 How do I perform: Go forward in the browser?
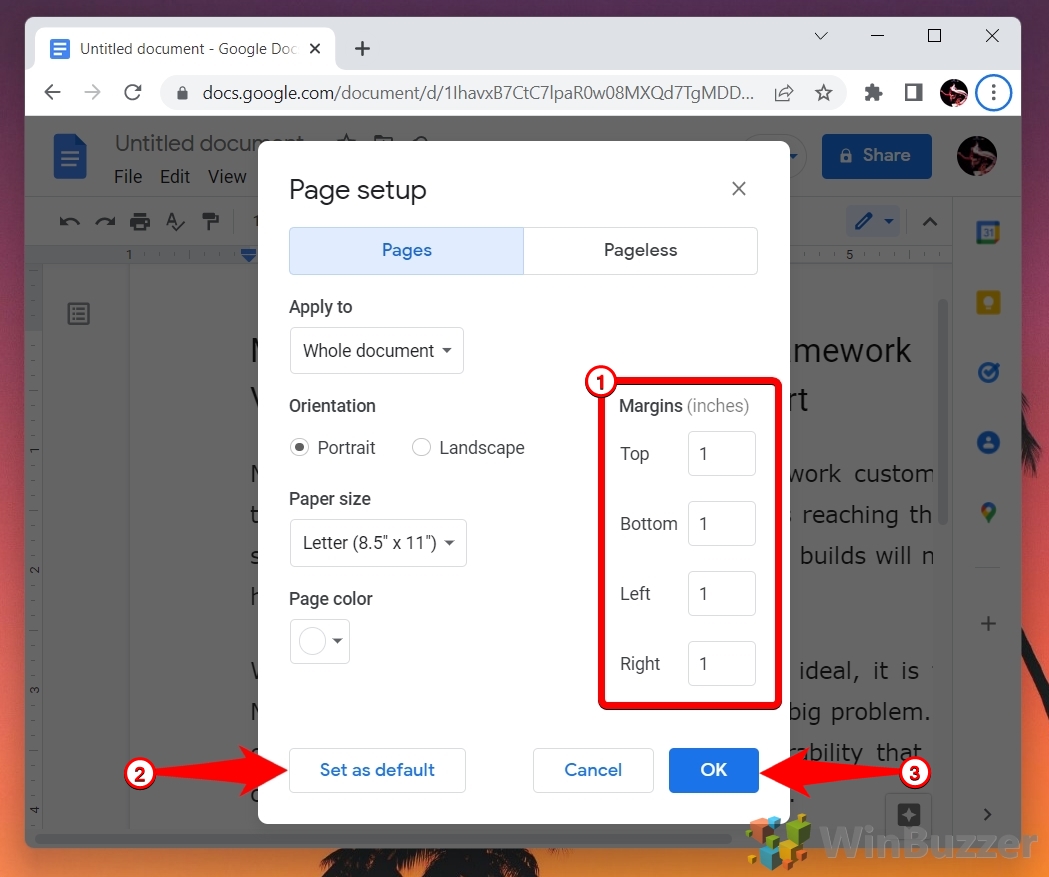coord(92,92)
